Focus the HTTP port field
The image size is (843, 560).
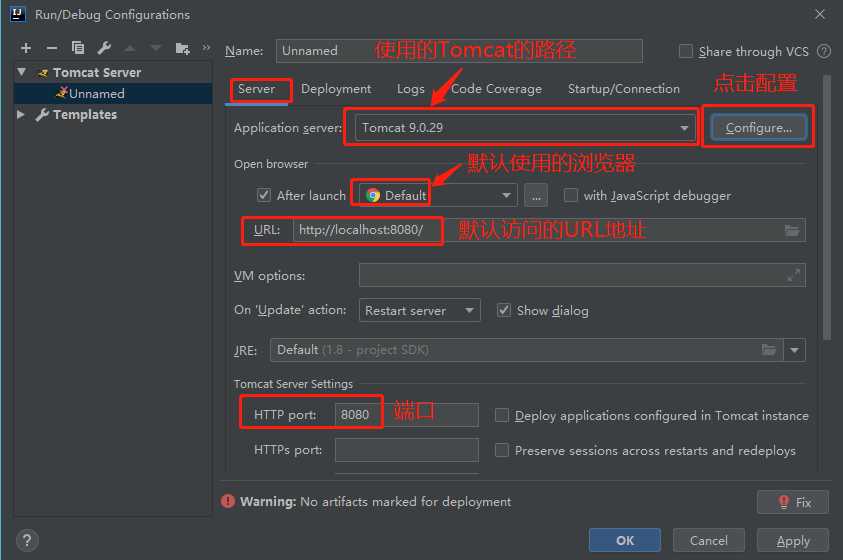click(x=406, y=415)
